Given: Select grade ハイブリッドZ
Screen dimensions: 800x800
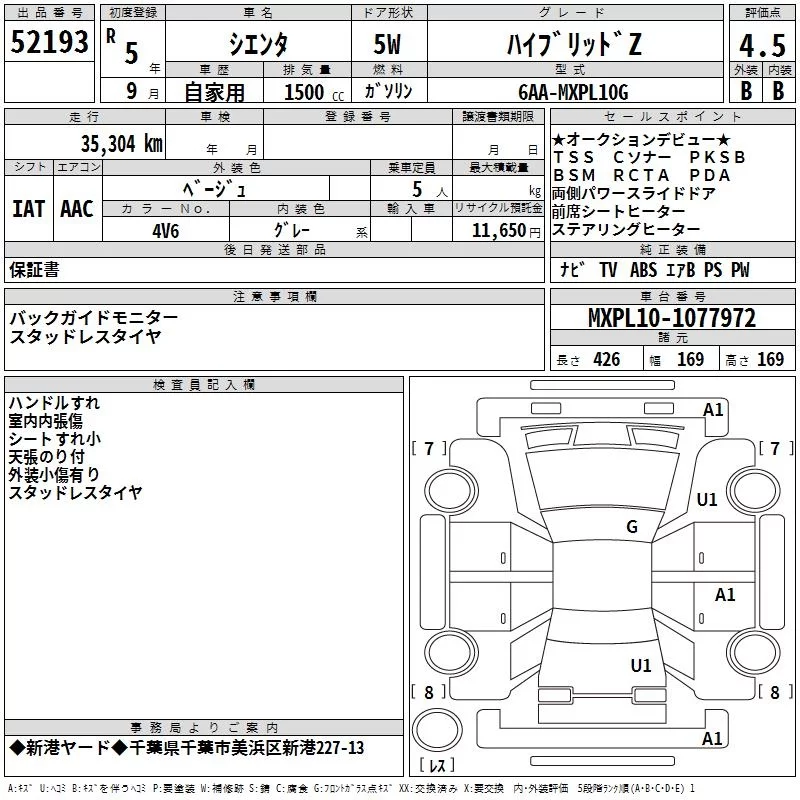Looking at the screenshot, I should click(x=574, y=44).
